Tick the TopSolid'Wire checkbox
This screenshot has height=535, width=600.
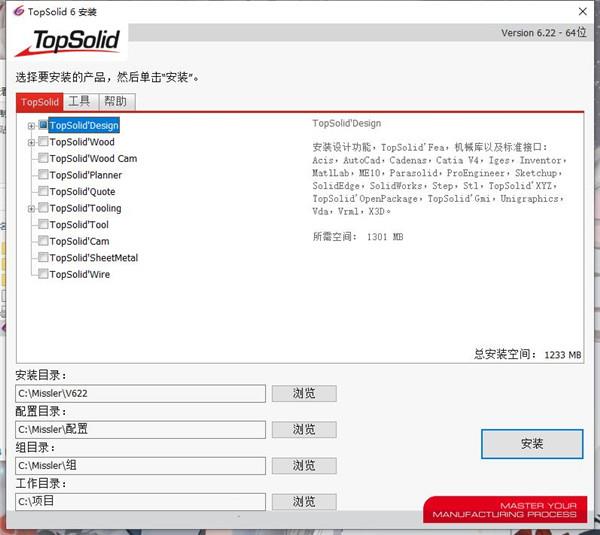point(43,274)
